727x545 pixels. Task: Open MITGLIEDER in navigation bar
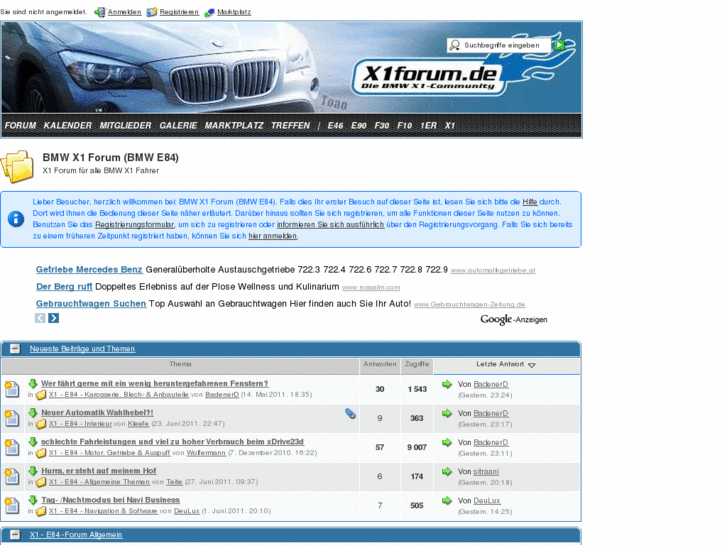(125, 126)
